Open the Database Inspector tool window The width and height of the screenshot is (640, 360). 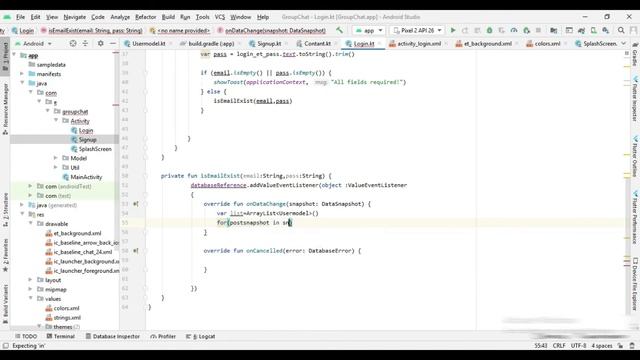click(x=112, y=336)
